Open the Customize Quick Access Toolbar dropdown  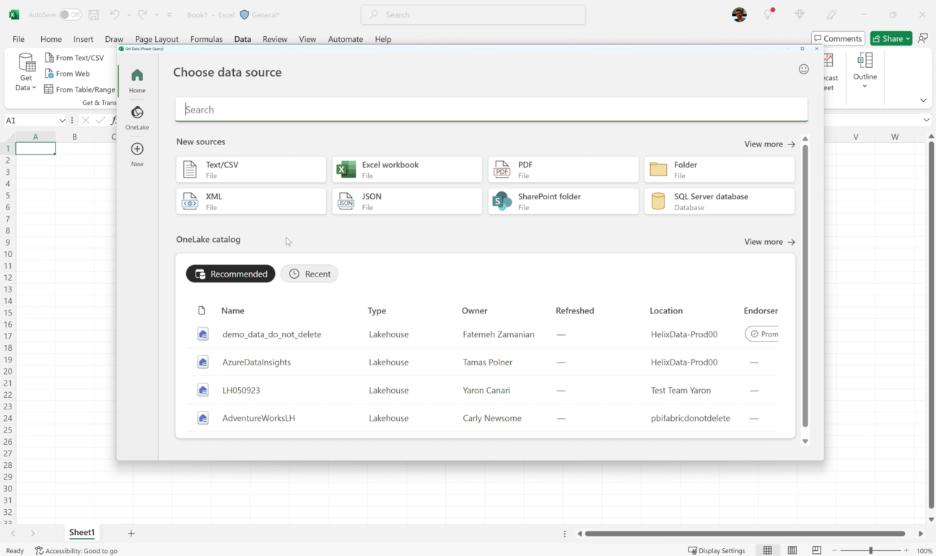pyautogui.click(x=170, y=14)
